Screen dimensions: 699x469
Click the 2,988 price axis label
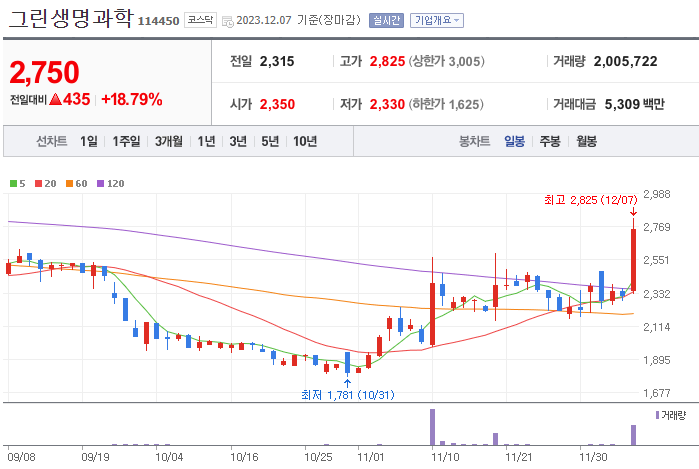[657, 194]
